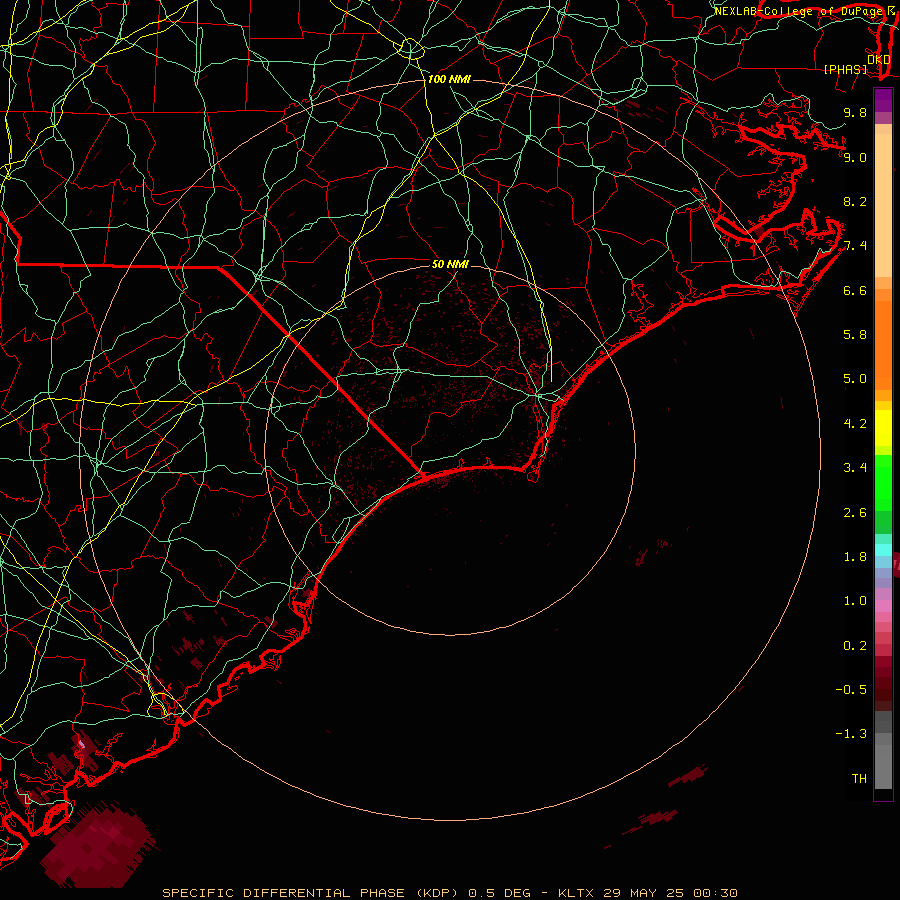Click the 50 NMI range ring label
The height and width of the screenshot is (900, 900).
[x=450, y=264]
